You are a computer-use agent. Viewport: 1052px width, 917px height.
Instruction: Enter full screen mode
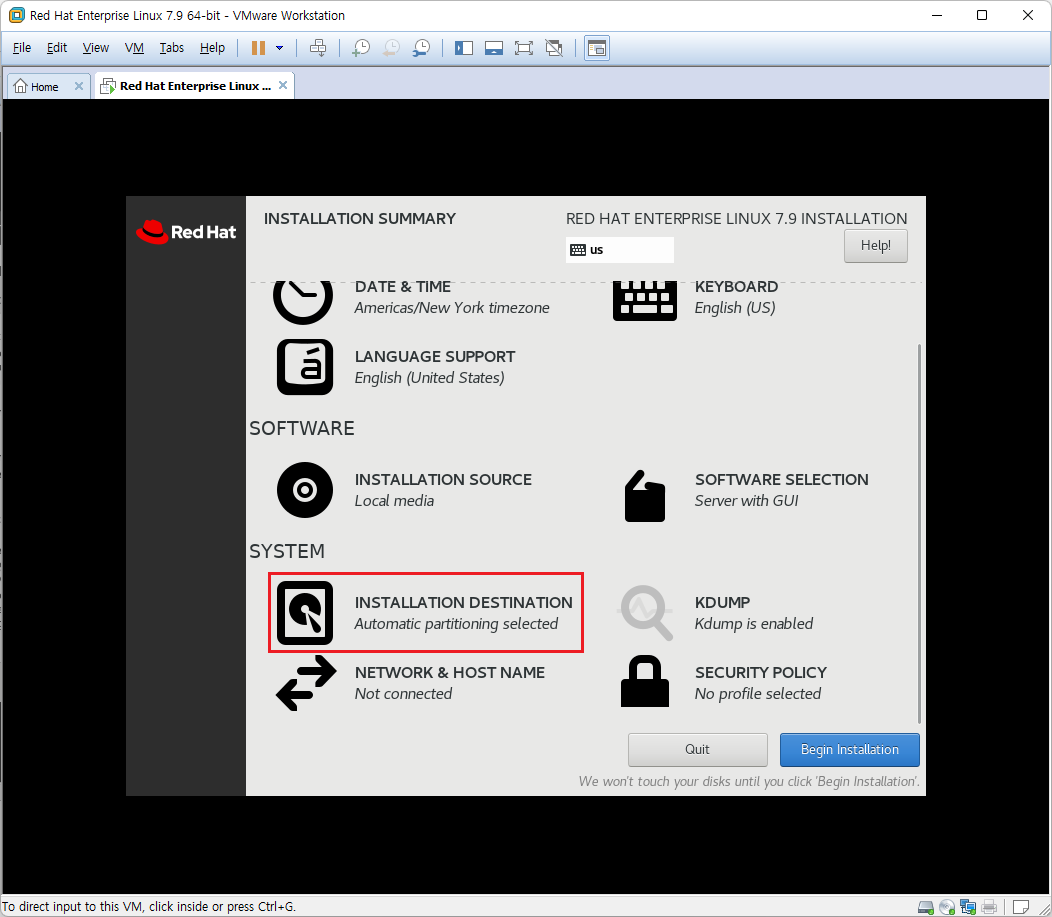click(523, 48)
